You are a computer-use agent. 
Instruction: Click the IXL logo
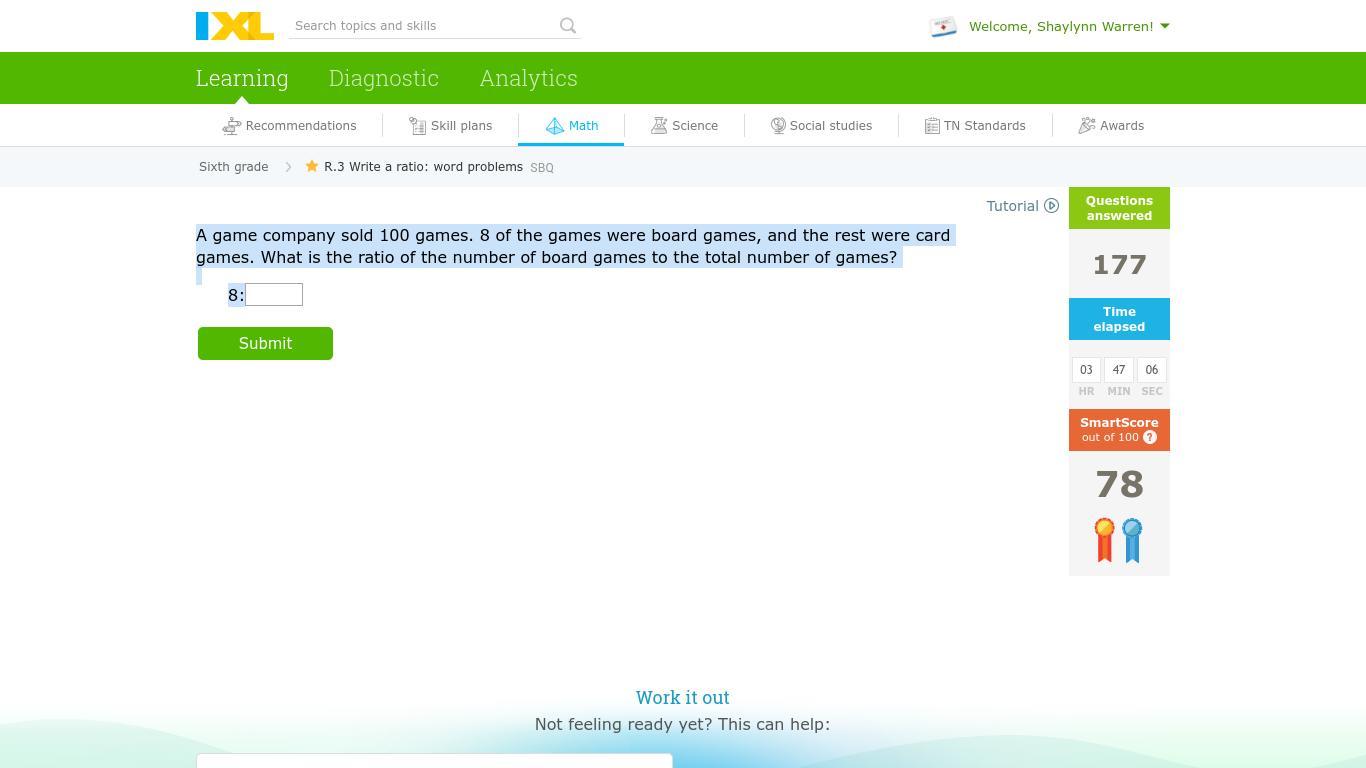(x=235, y=26)
